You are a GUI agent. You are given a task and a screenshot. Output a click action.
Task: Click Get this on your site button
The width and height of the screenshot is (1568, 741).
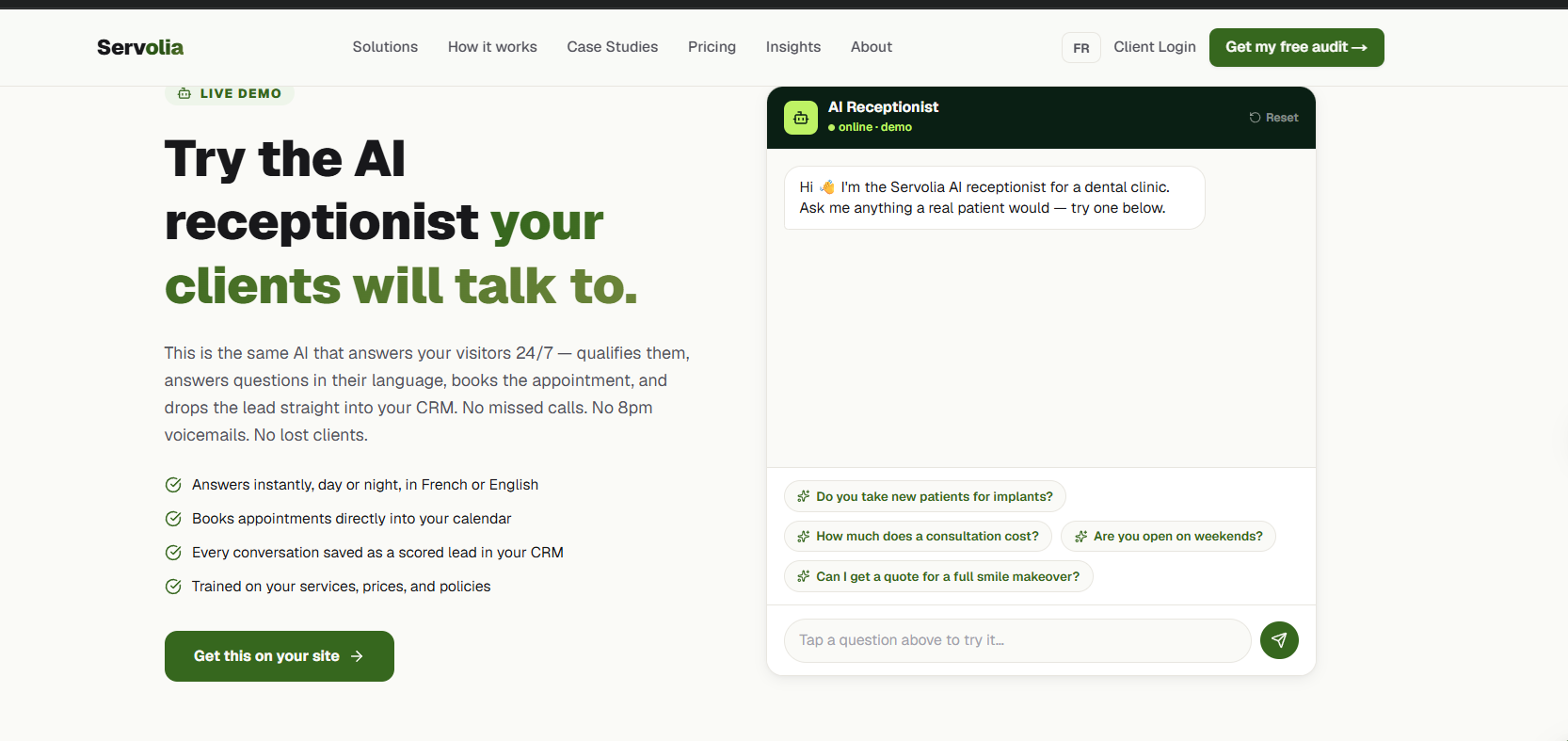280,656
